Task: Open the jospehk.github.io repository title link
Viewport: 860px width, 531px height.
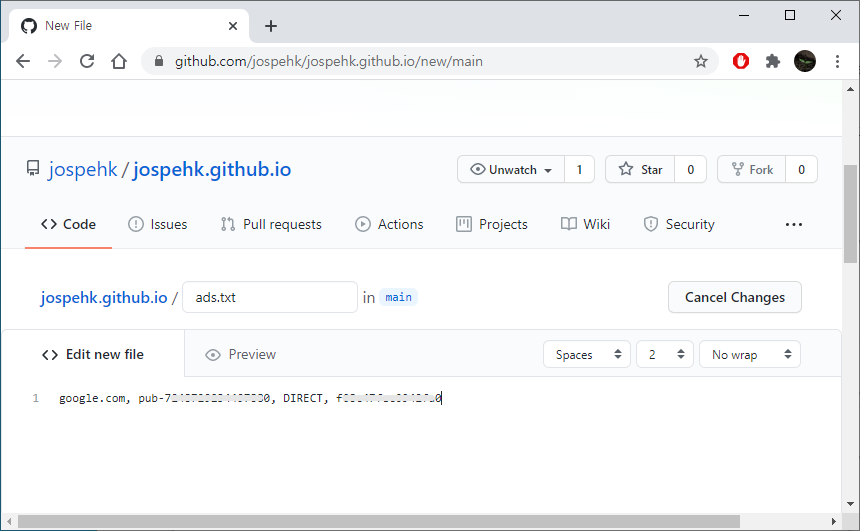Action: pyautogui.click(x=212, y=169)
